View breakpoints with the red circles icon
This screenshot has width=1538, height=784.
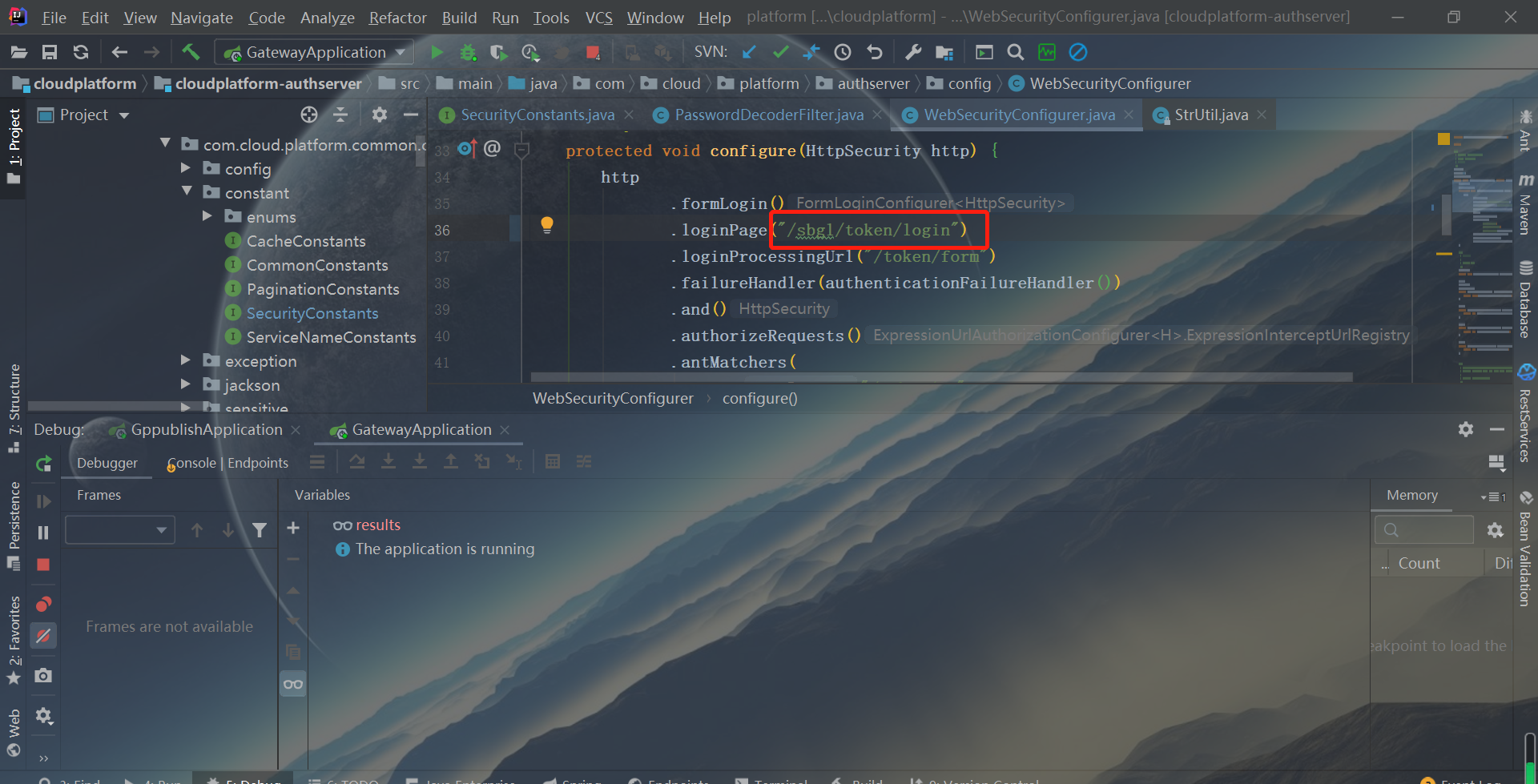tap(43, 603)
